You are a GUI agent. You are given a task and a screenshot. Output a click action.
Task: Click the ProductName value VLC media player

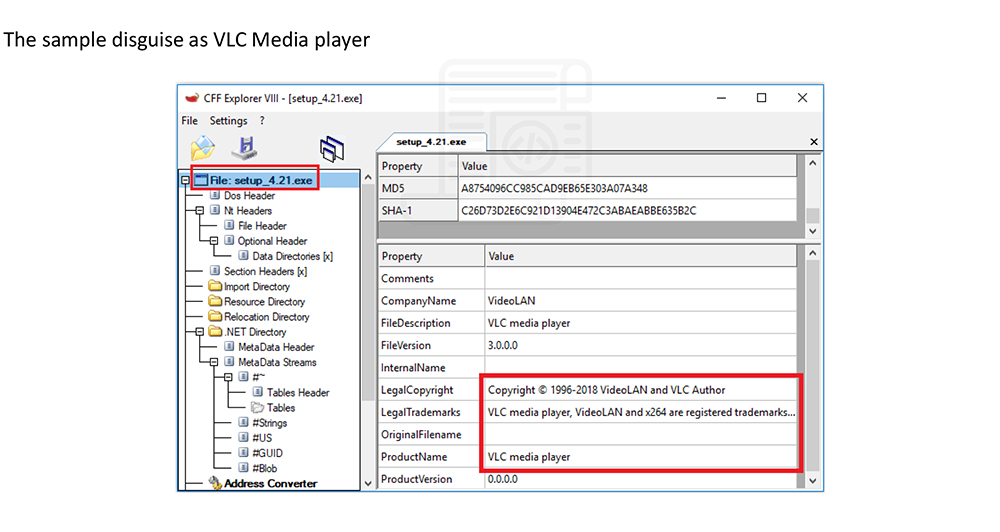pyautogui.click(x=529, y=457)
